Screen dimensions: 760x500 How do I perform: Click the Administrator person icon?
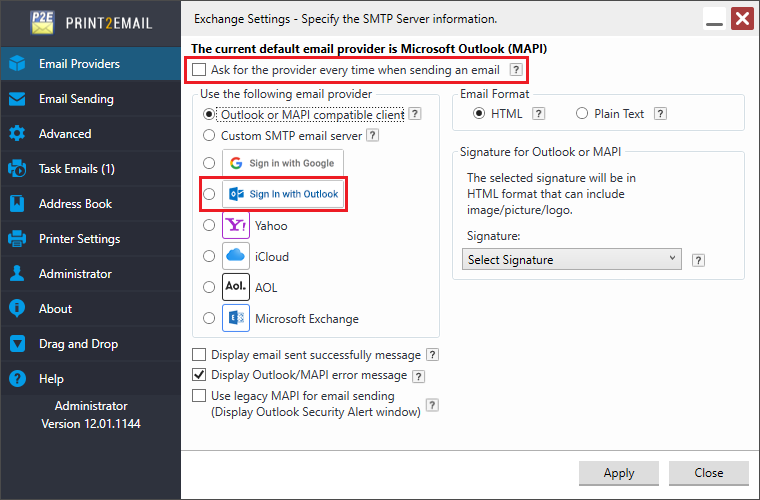(x=17, y=273)
